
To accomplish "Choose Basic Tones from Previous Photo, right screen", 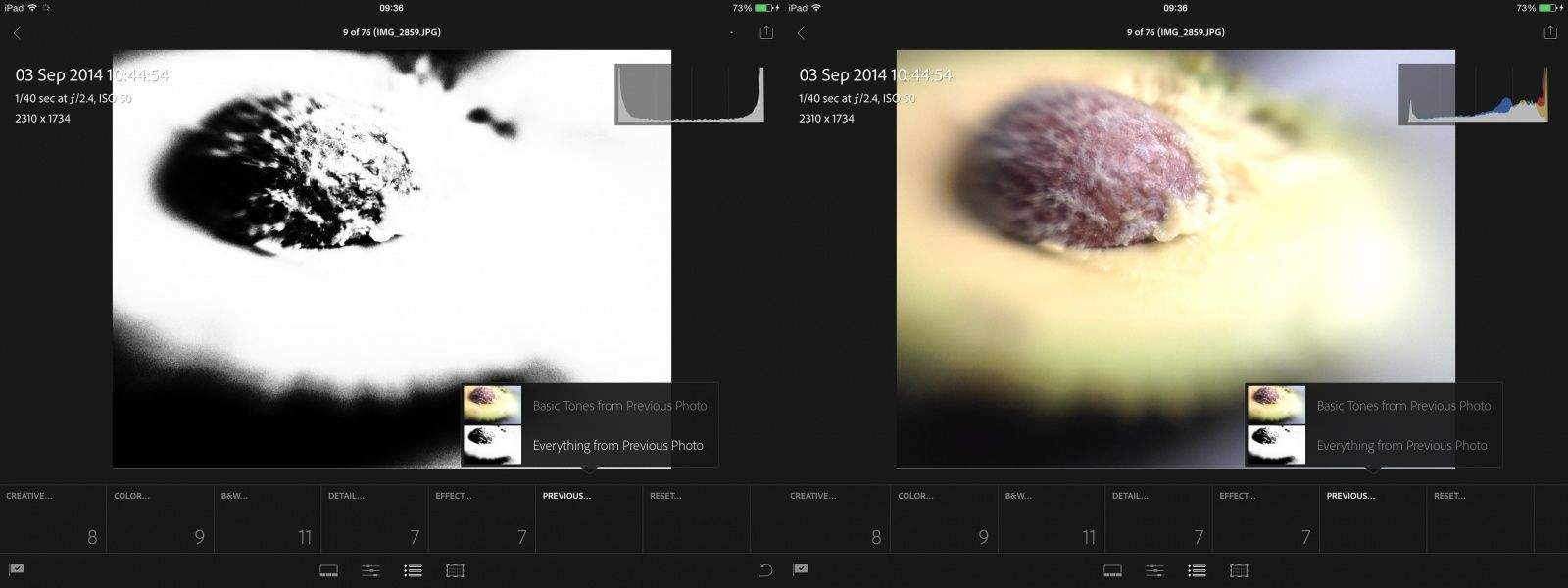I will click(1403, 406).
